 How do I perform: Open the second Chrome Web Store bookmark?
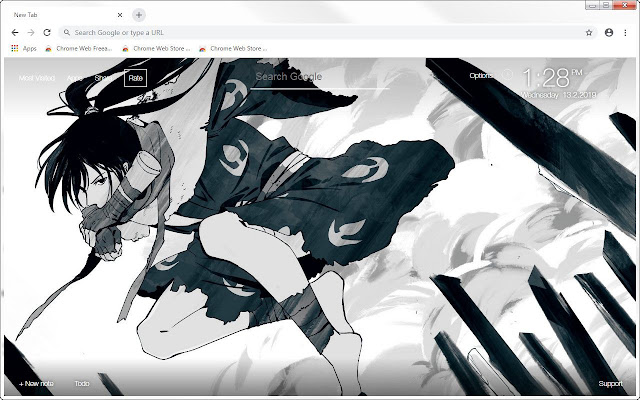[x=156, y=49]
